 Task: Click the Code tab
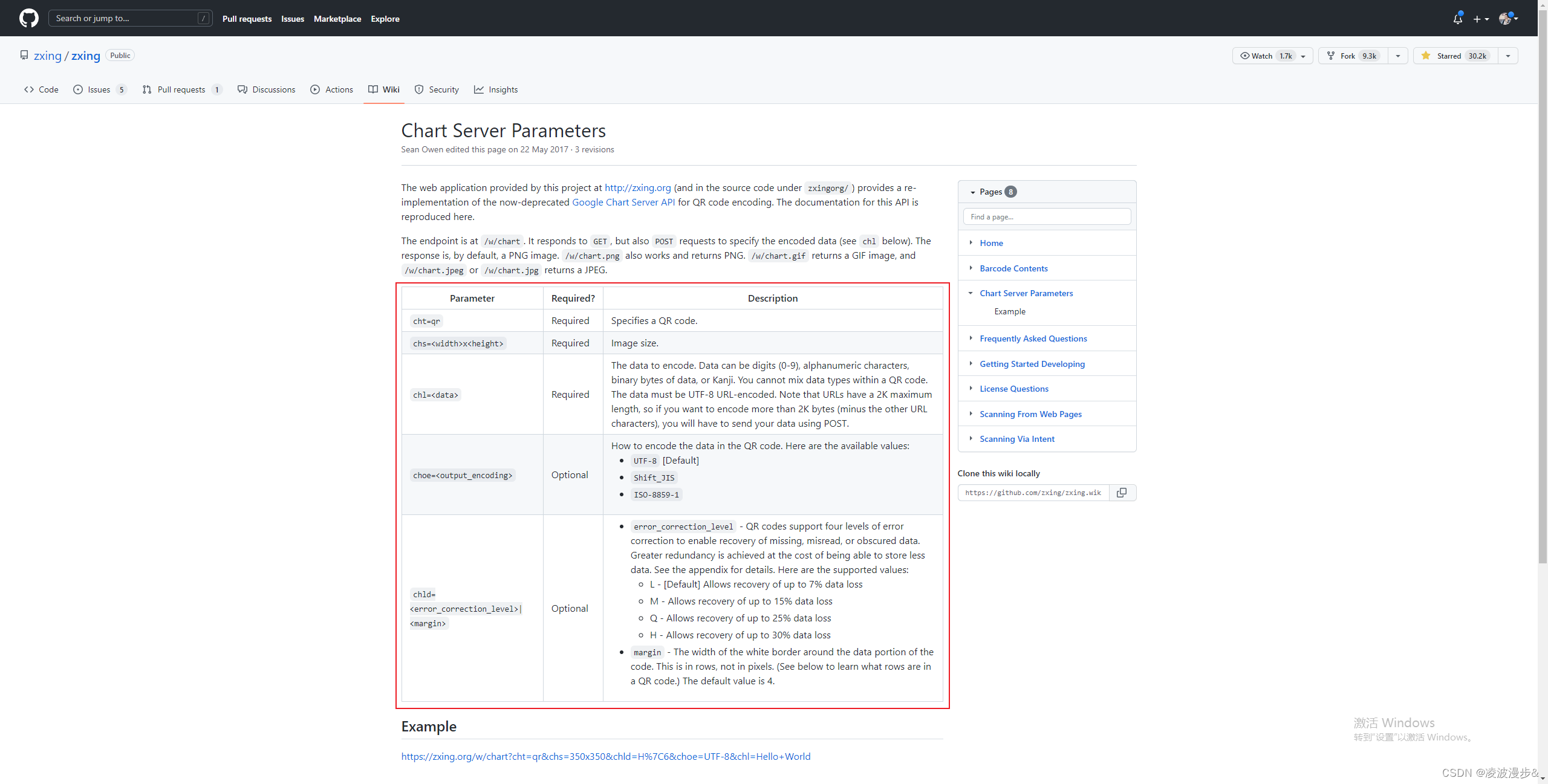point(41,89)
